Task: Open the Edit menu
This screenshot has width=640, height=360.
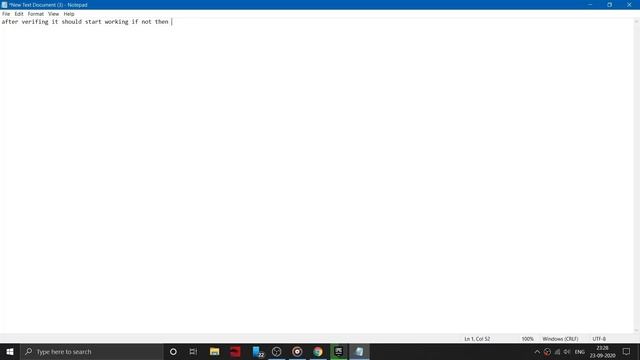Action: [19, 14]
